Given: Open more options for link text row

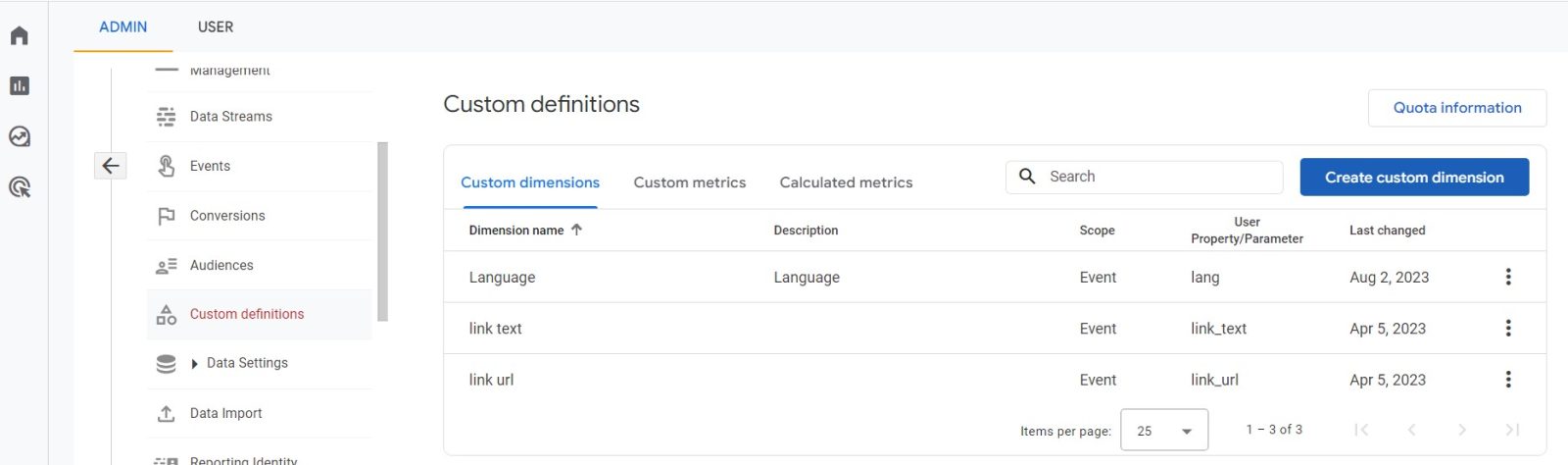Looking at the screenshot, I should [x=1508, y=328].
